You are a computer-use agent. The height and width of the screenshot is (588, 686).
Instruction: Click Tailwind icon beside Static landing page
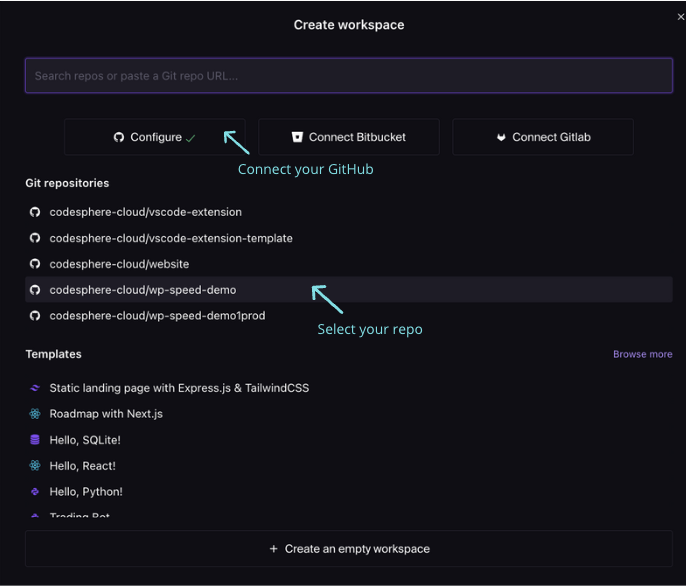click(35, 388)
